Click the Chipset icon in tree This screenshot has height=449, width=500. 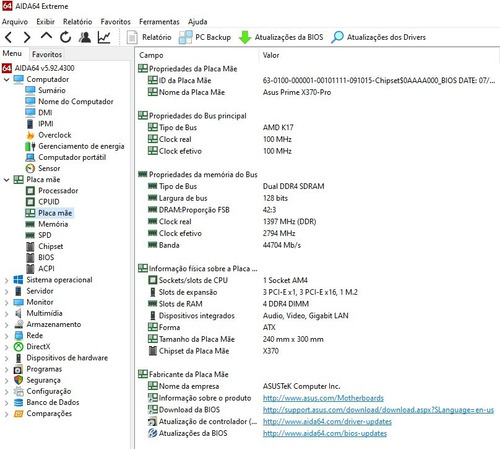click(x=30, y=246)
